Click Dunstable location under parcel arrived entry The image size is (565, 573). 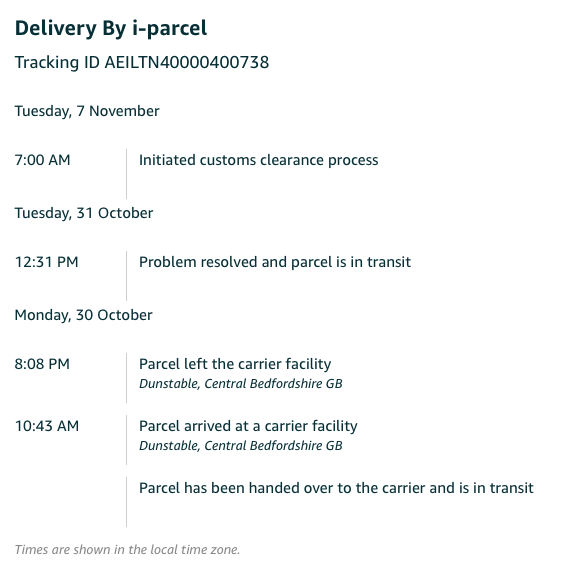240,446
